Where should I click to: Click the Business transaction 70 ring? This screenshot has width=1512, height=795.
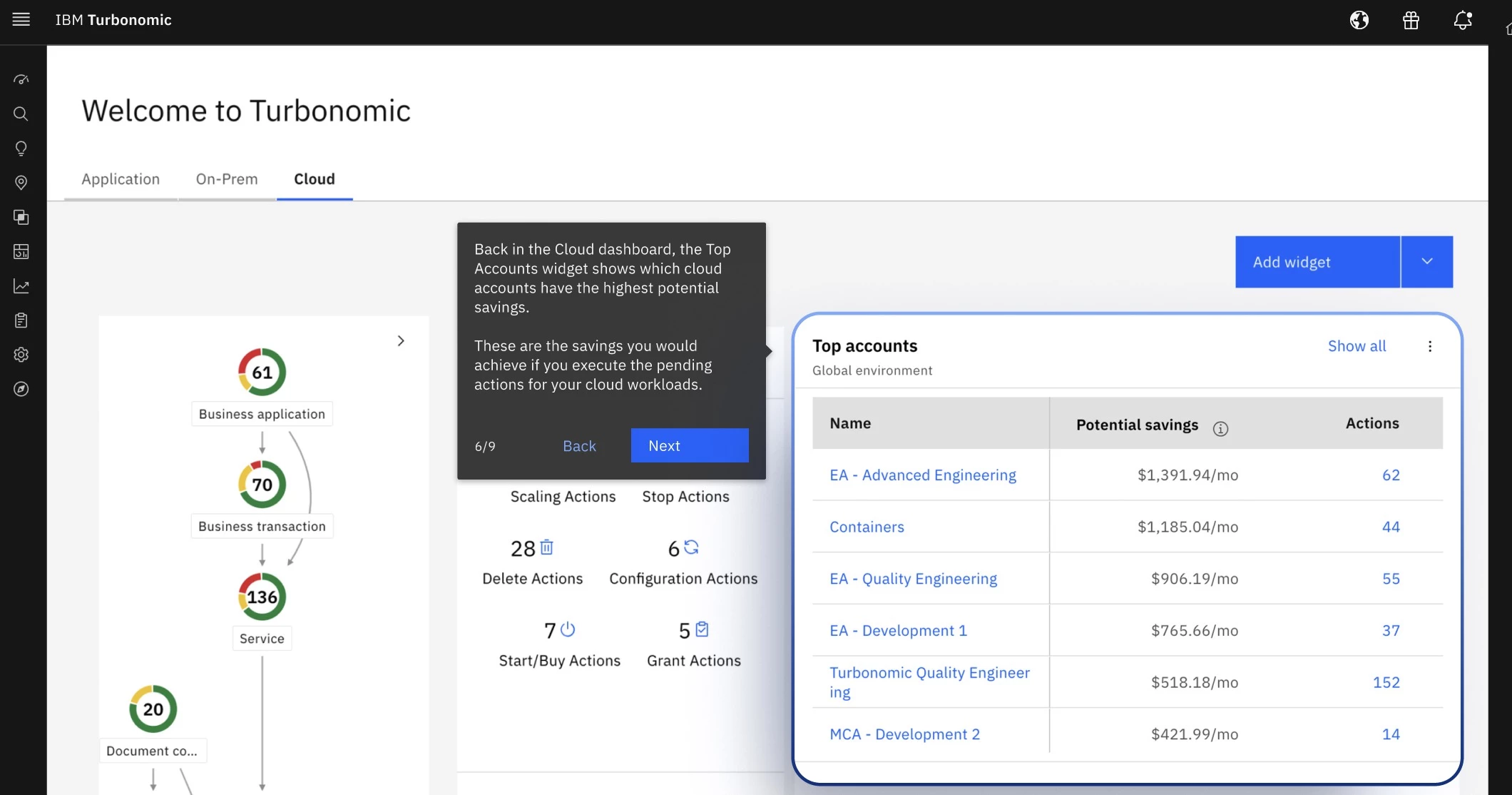pos(262,485)
